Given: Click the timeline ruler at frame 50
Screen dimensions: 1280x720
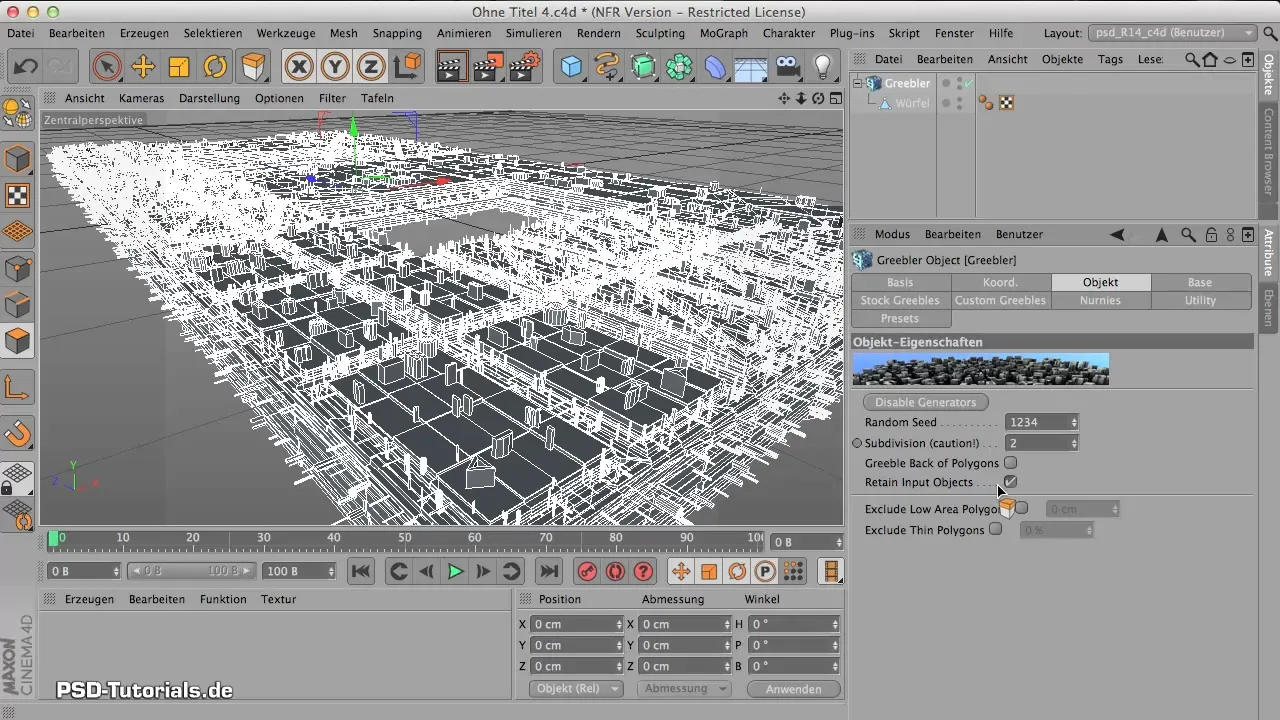Looking at the screenshot, I should pyautogui.click(x=405, y=539).
